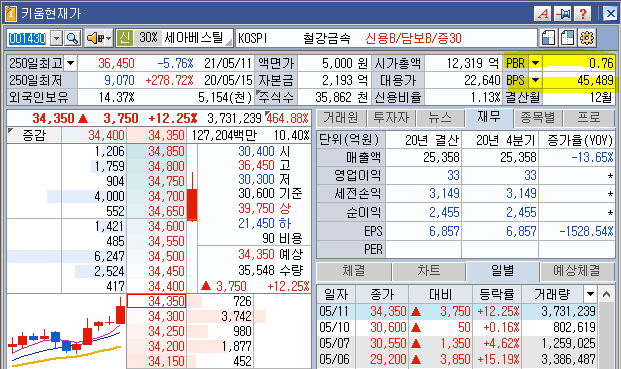Switch to 종목별 tab

[537, 117]
